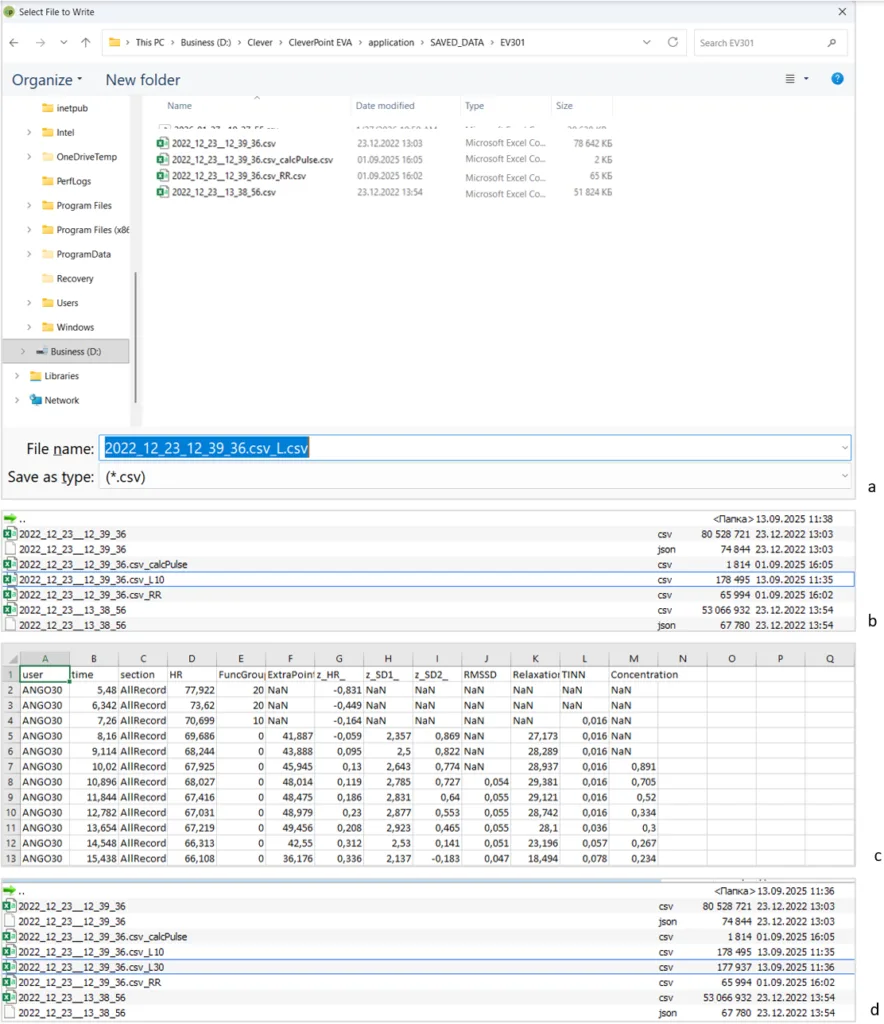
Task: Click the Back navigation arrow
Action: pyautogui.click(x=14, y=43)
